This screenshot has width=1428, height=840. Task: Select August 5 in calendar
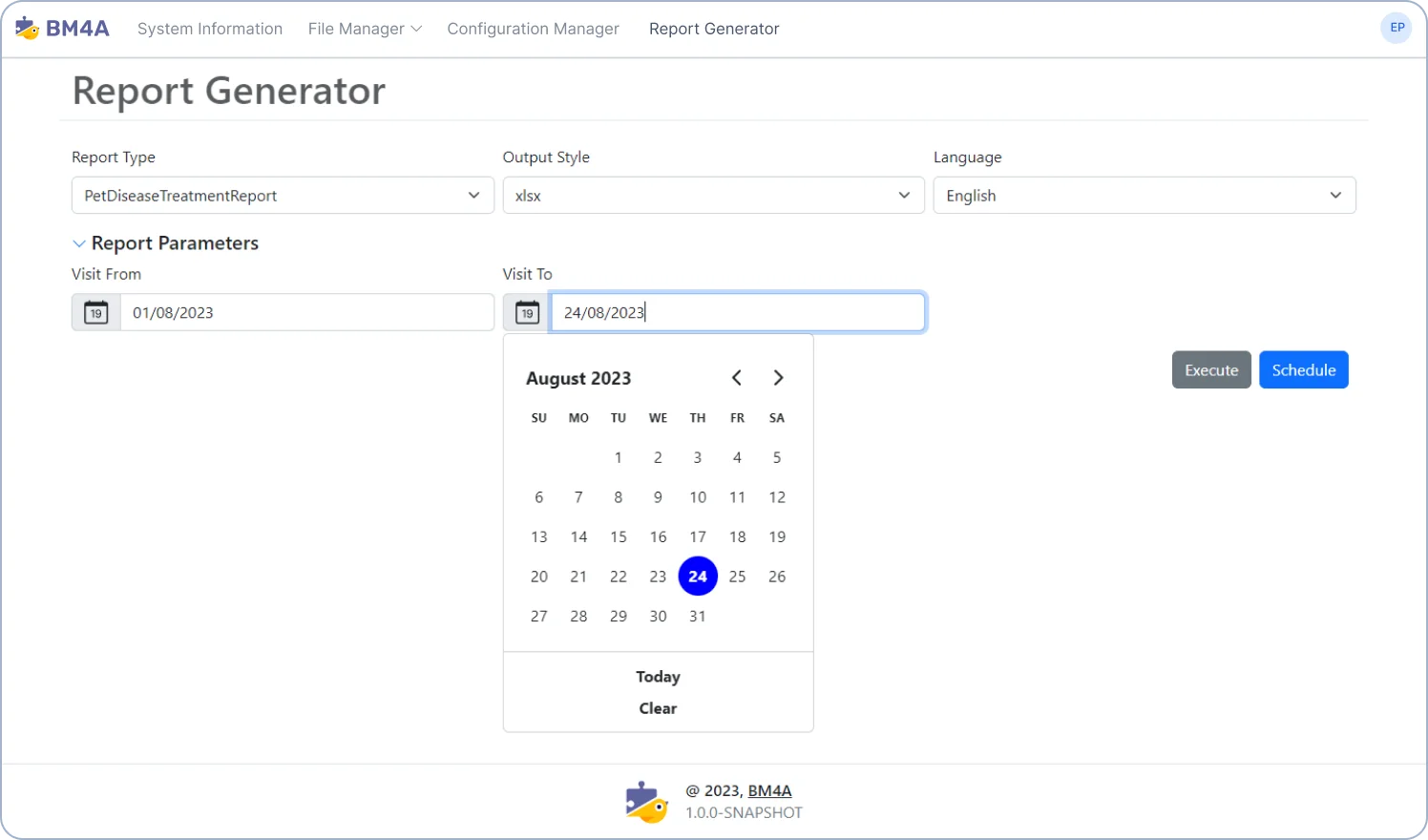coord(777,457)
